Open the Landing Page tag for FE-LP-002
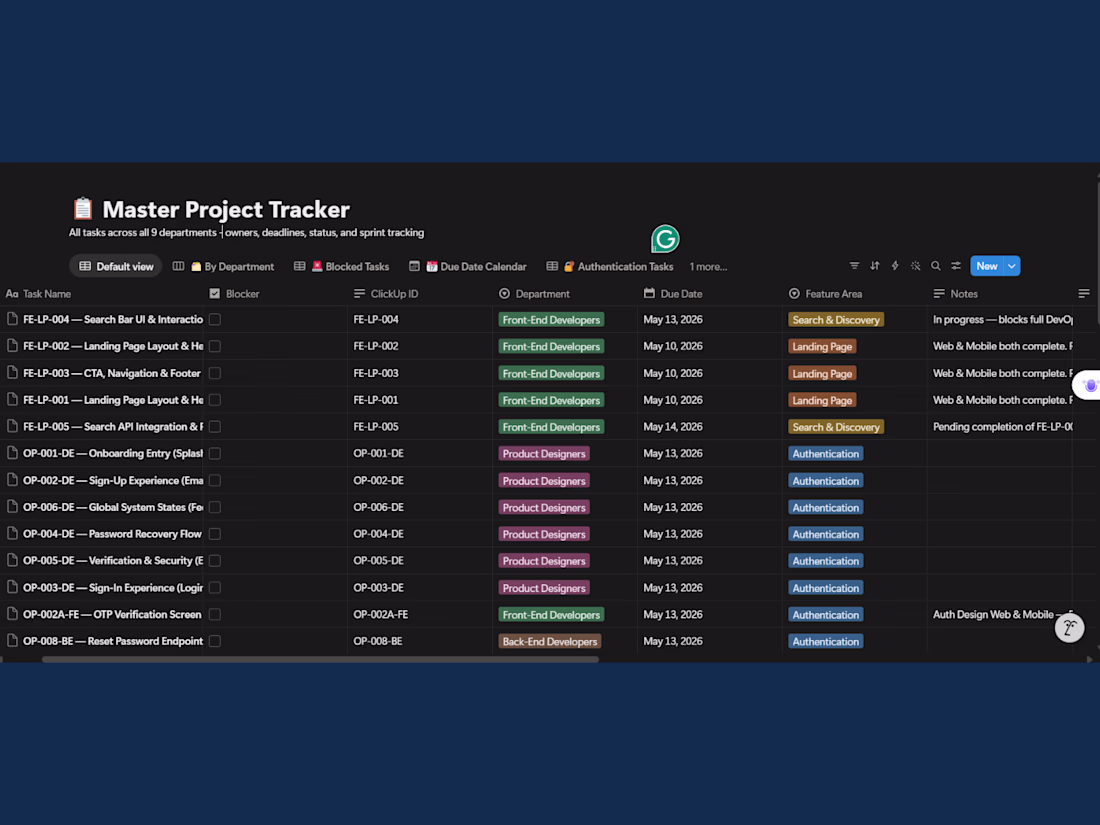 click(x=822, y=347)
